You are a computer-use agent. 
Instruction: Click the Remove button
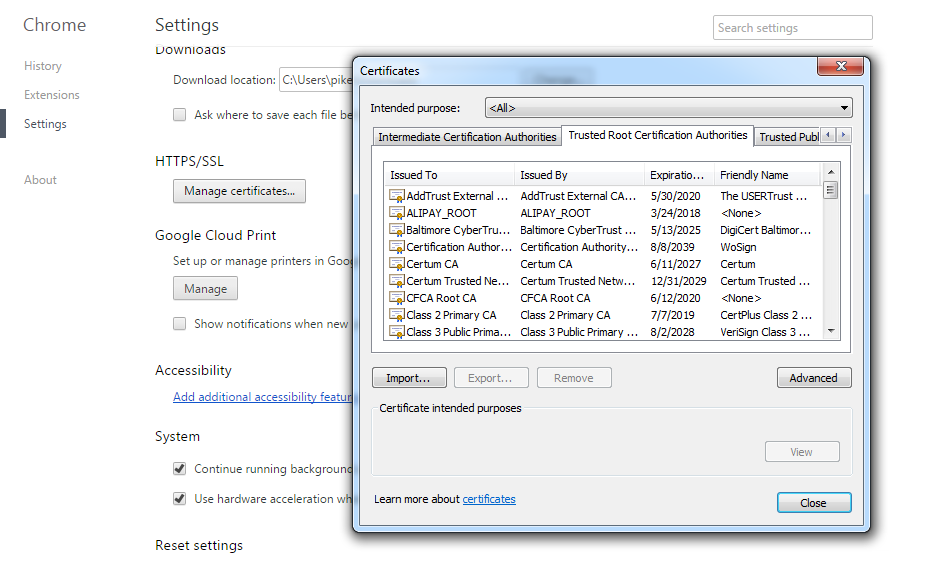pyautogui.click(x=574, y=378)
